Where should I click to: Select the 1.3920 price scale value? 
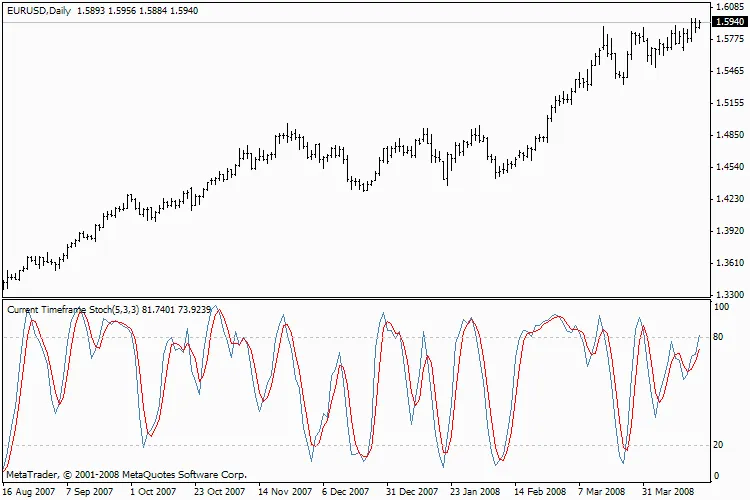tap(727, 231)
